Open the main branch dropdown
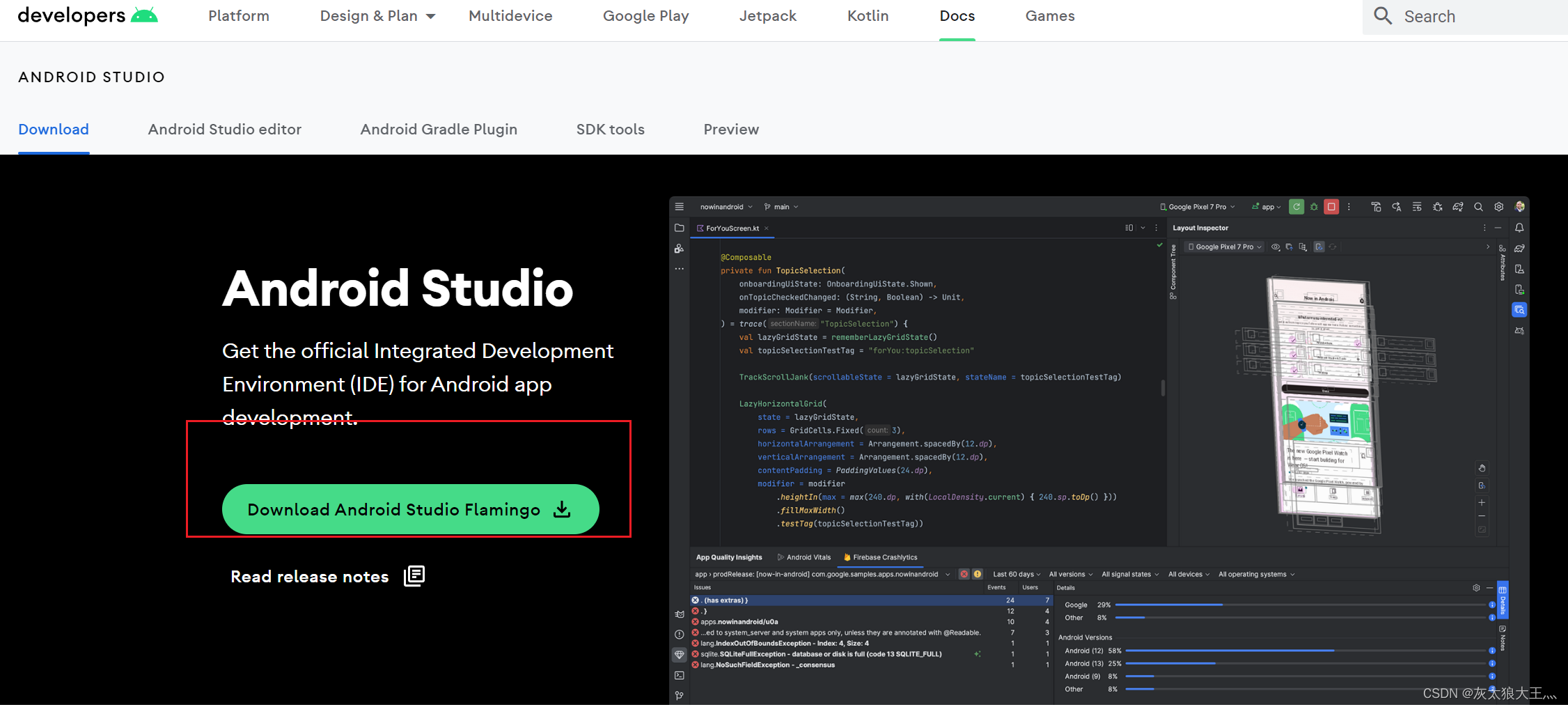1568x707 pixels. (x=781, y=207)
